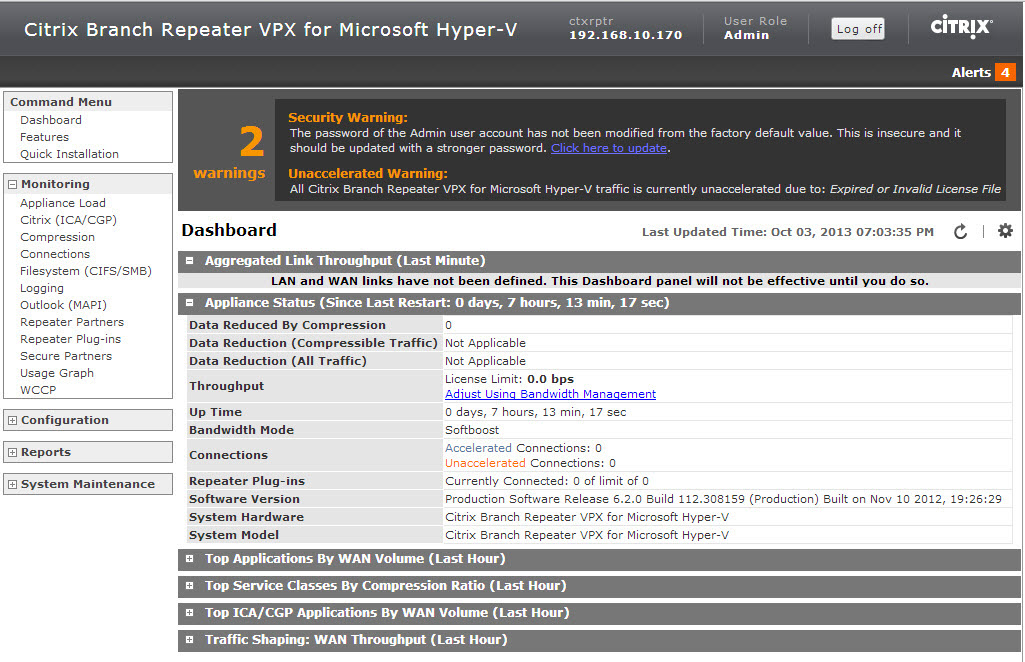Click the Accelerated Connections text
The width and height of the screenshot is (1025, 662).
pos(523,448)
